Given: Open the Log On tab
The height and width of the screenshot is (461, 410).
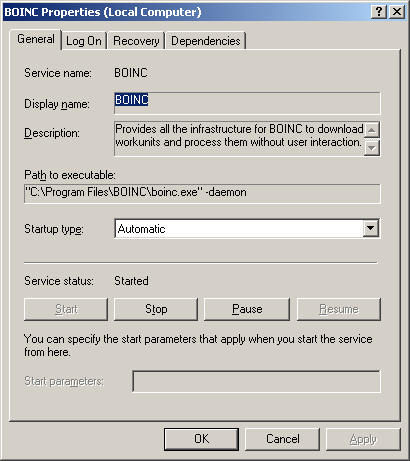Looking at the screenshot, I should (84, 41).
